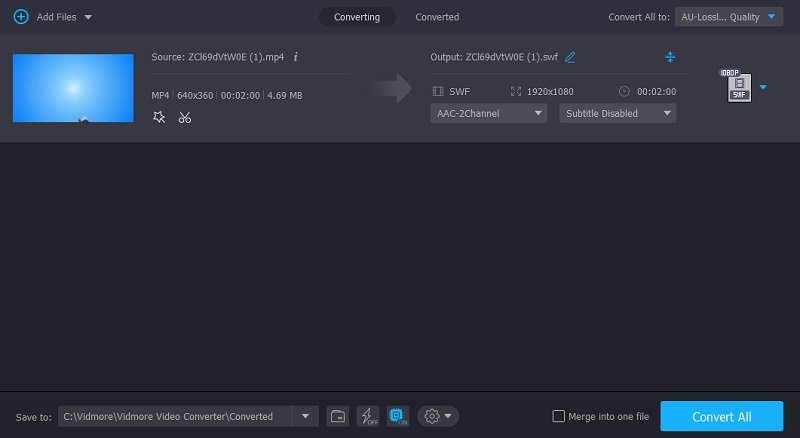Click the SWF output format icon
Viewport: 800px width, 438px height.
click(x=737, y=87)
